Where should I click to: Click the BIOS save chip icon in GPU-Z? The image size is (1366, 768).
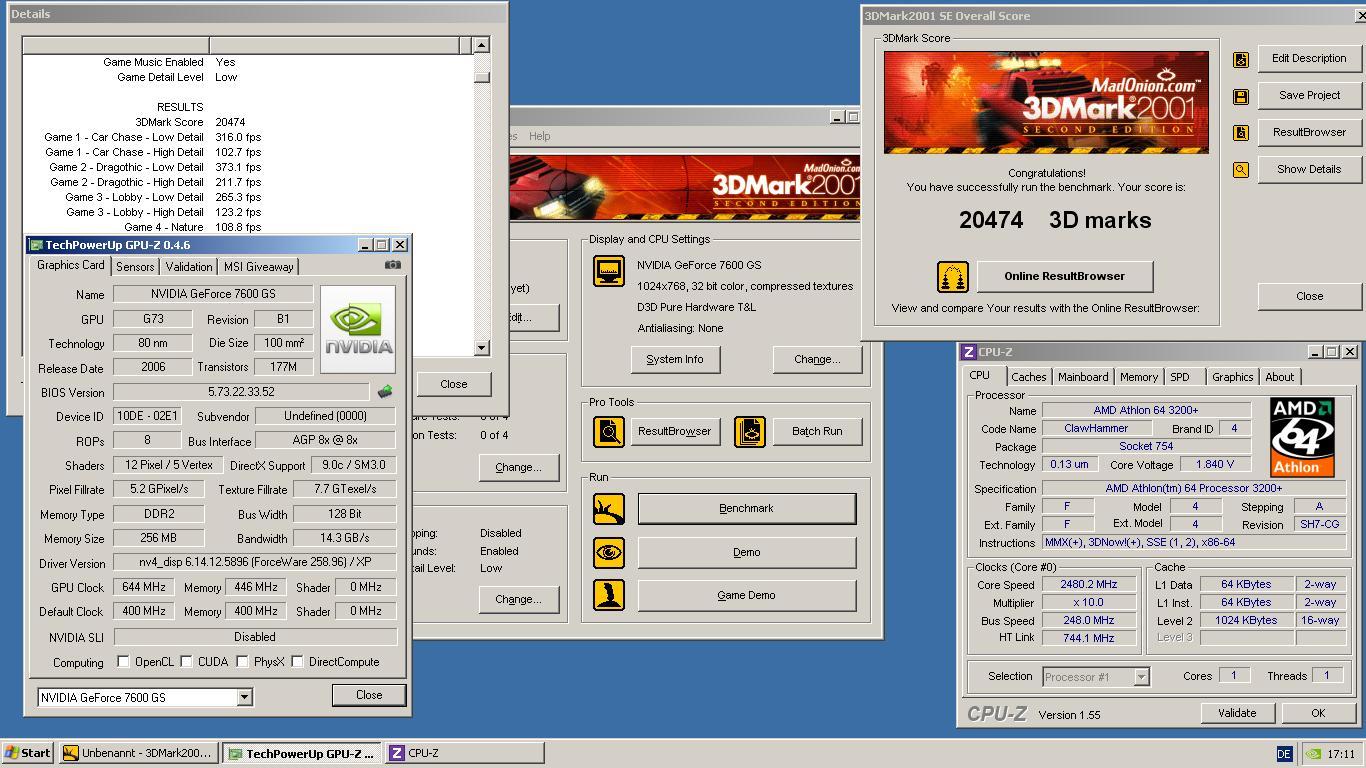click(x=385, y=392)
